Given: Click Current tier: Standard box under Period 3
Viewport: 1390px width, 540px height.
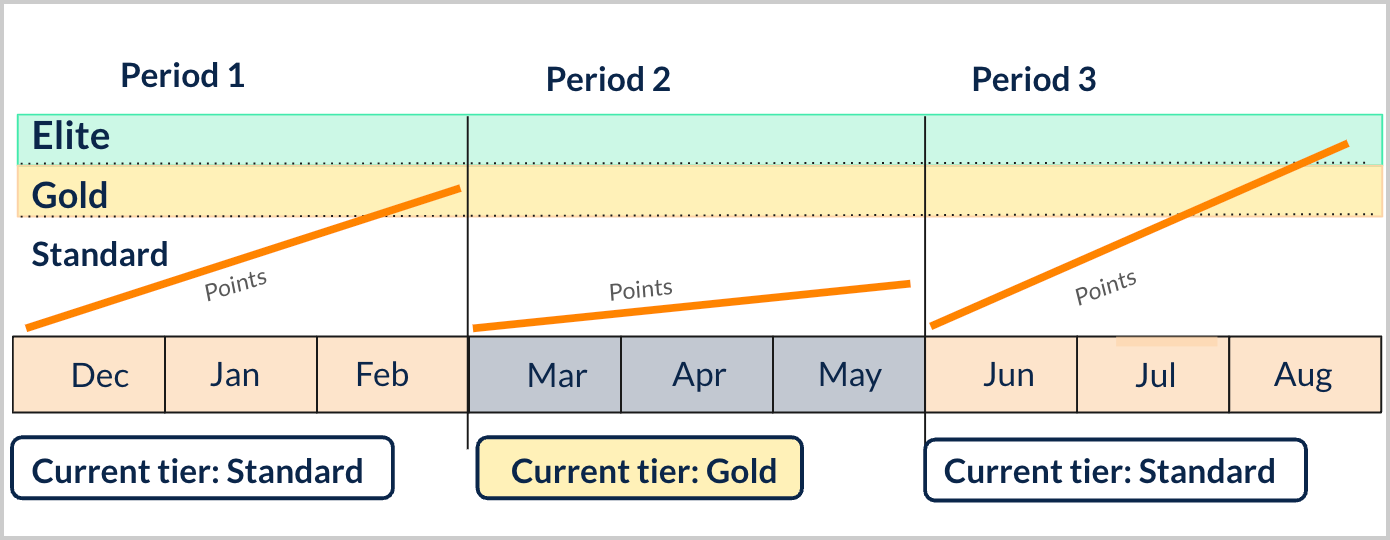Looking at the screenshot, I should pyautogui.click(x=1115, y=470).
